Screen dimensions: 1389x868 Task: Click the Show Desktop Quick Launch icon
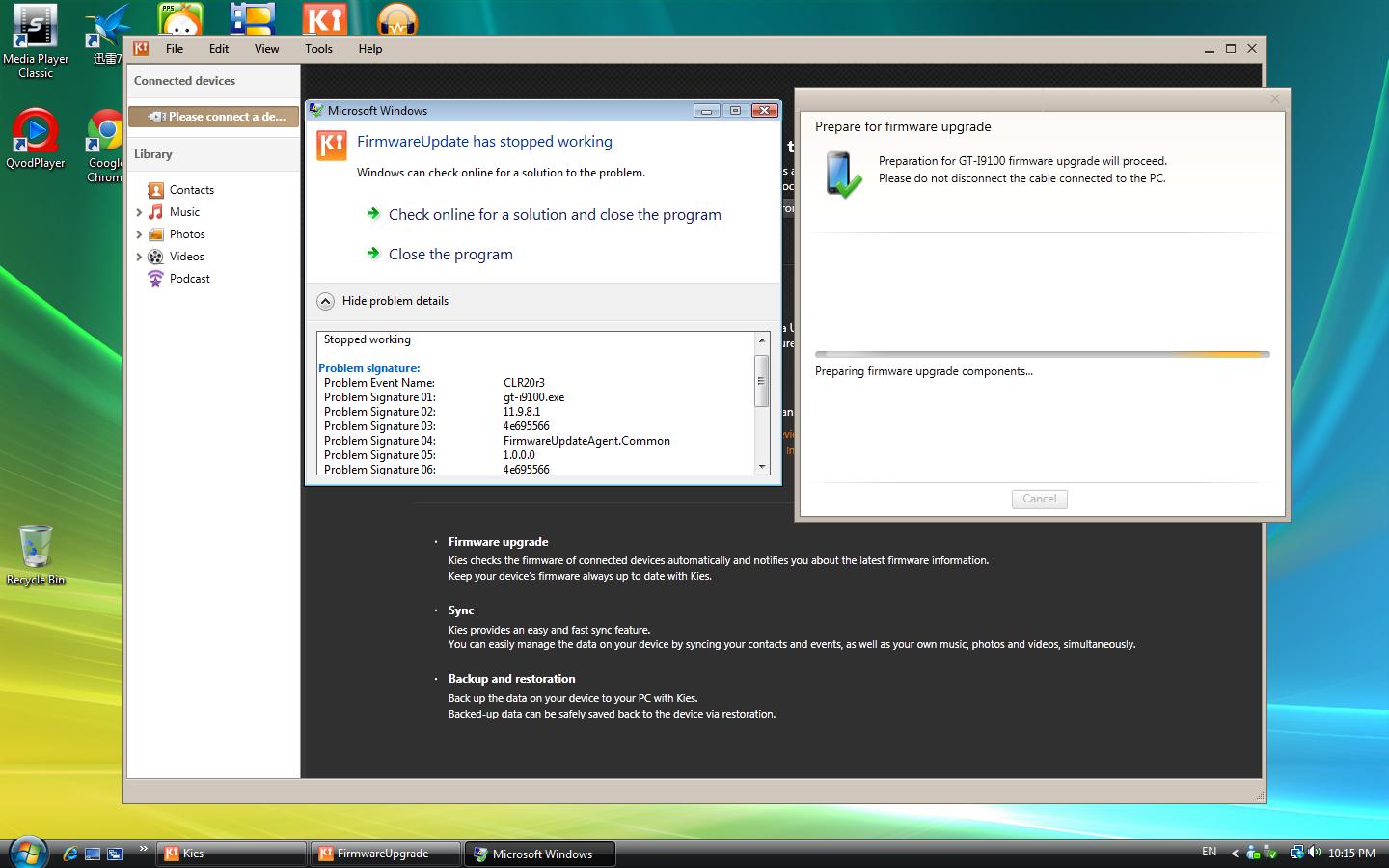(93, 854)
